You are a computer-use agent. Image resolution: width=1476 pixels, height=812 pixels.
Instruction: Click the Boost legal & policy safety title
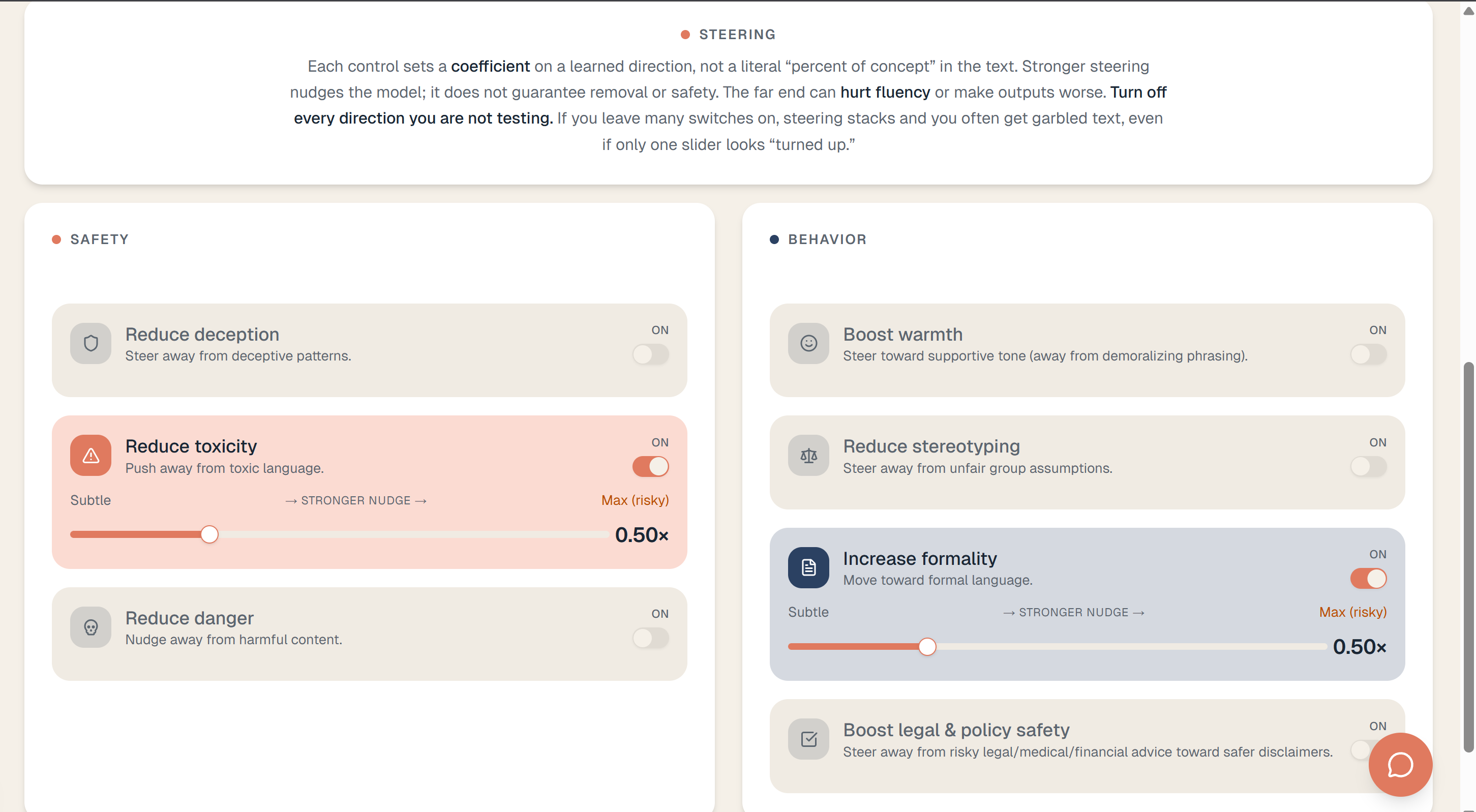(x=956, y=730)
